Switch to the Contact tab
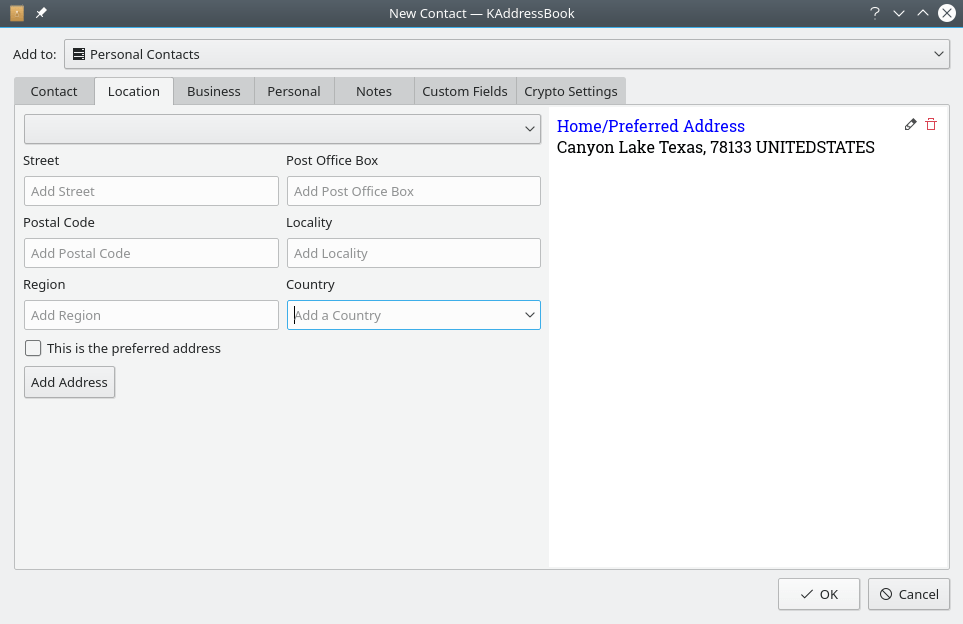Image resolution: width=963 pixels, height=624 pixels. click(54, 92)
